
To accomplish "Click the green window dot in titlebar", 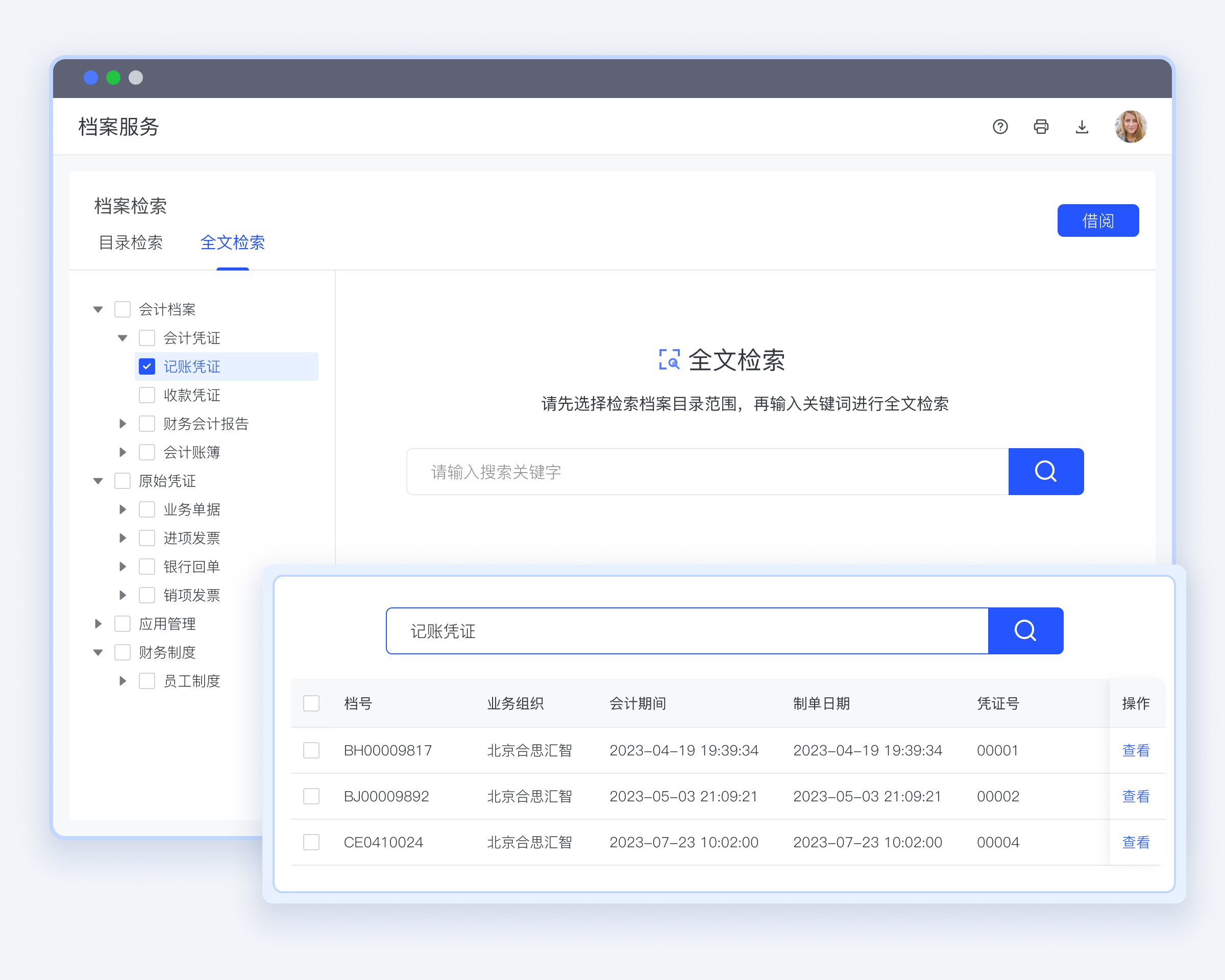I will [113, 77].
